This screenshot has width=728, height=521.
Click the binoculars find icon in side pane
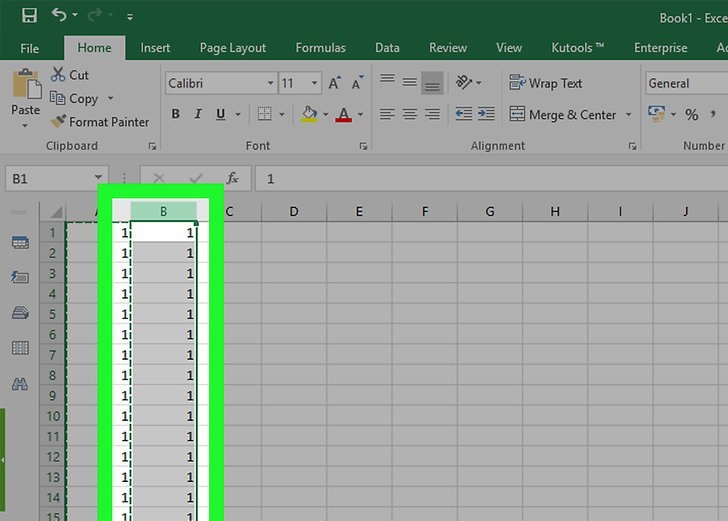(x=20, y=384)
